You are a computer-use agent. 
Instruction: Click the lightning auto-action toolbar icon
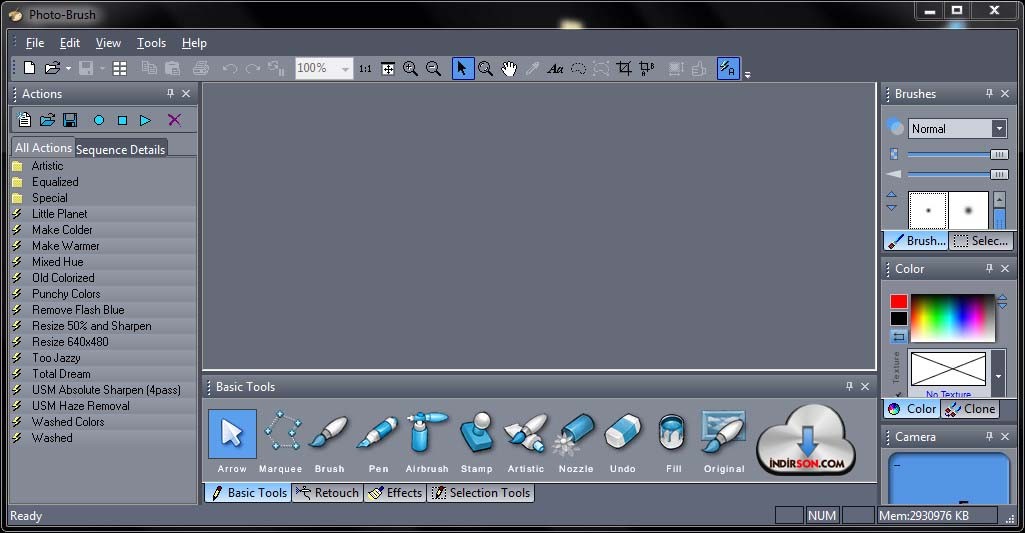pos(728,68)
